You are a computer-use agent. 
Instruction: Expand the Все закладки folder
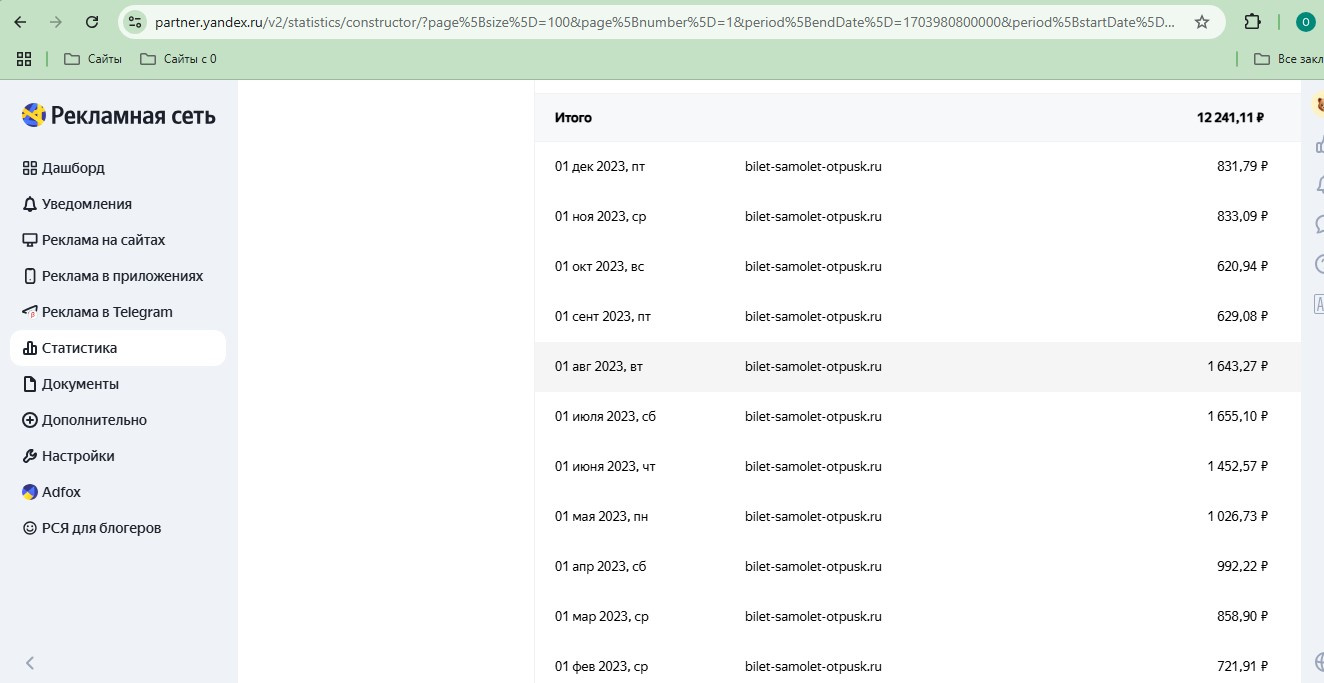(1288, 59)
